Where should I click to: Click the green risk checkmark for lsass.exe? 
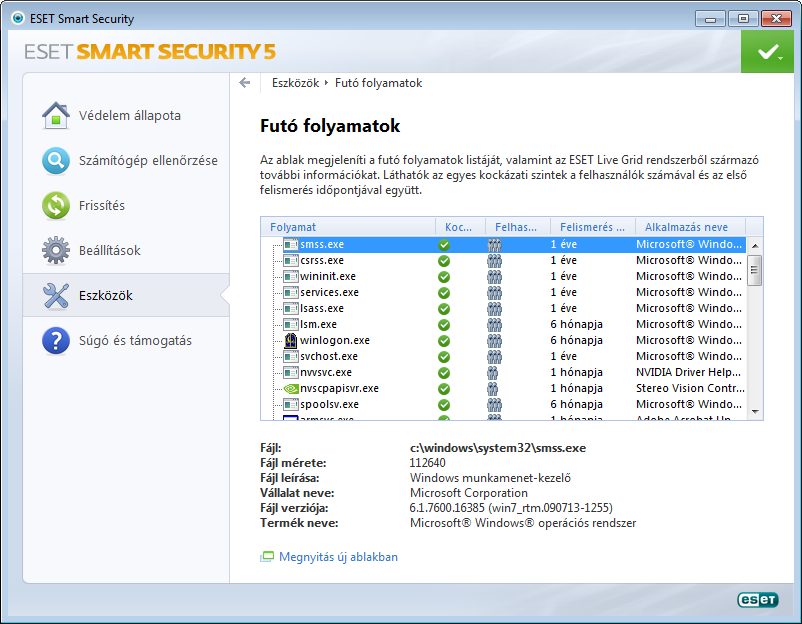click(x=444, y=309)
